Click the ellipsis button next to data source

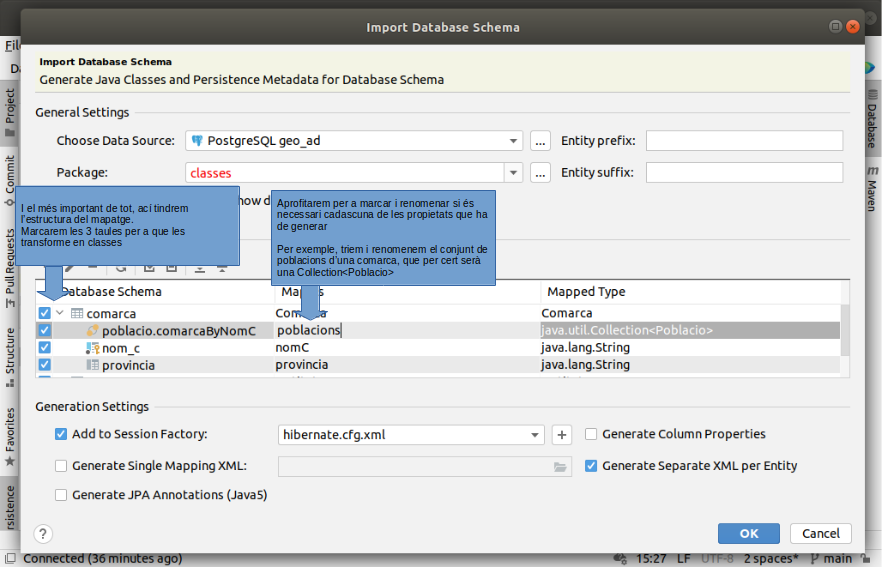(540, 141)
